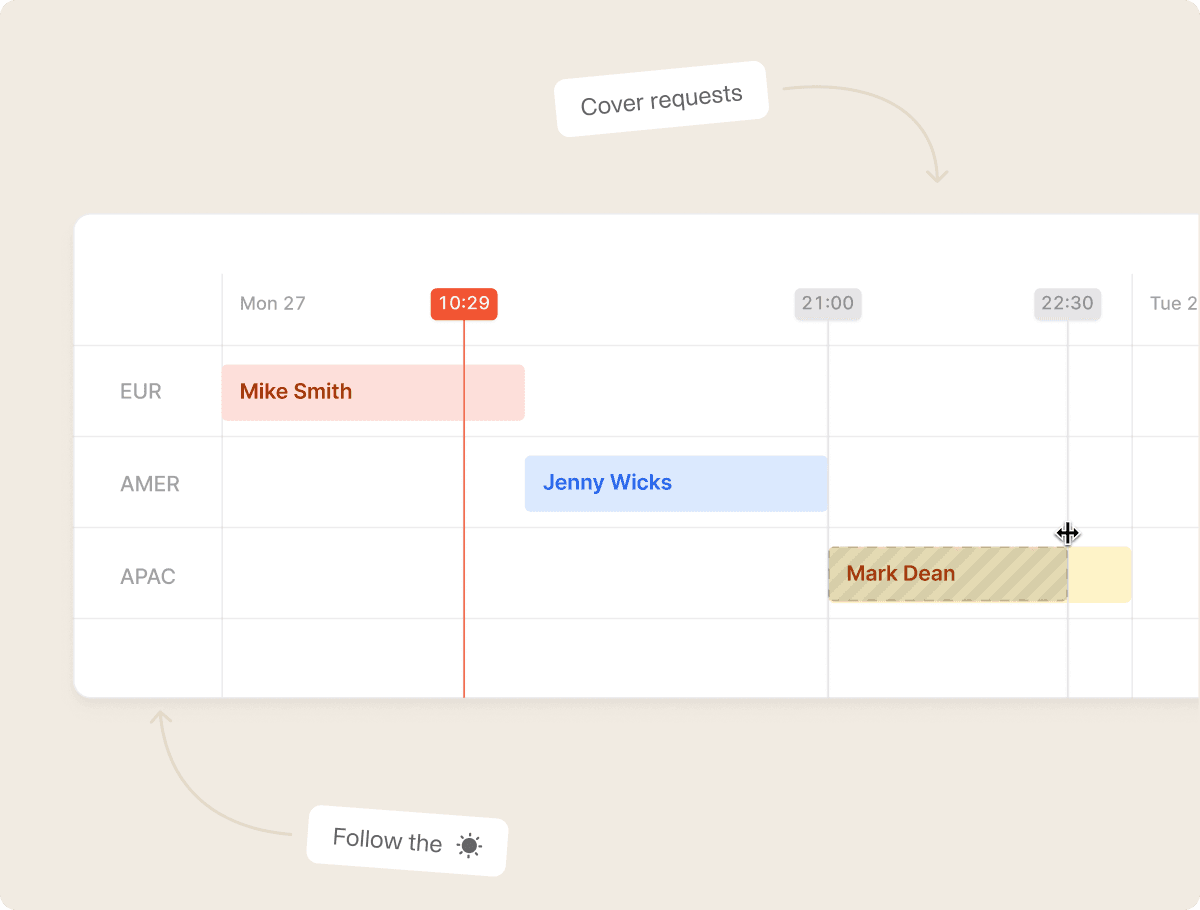
Task: Click the 21:00 time marker
Action: (x=828, y=304)
